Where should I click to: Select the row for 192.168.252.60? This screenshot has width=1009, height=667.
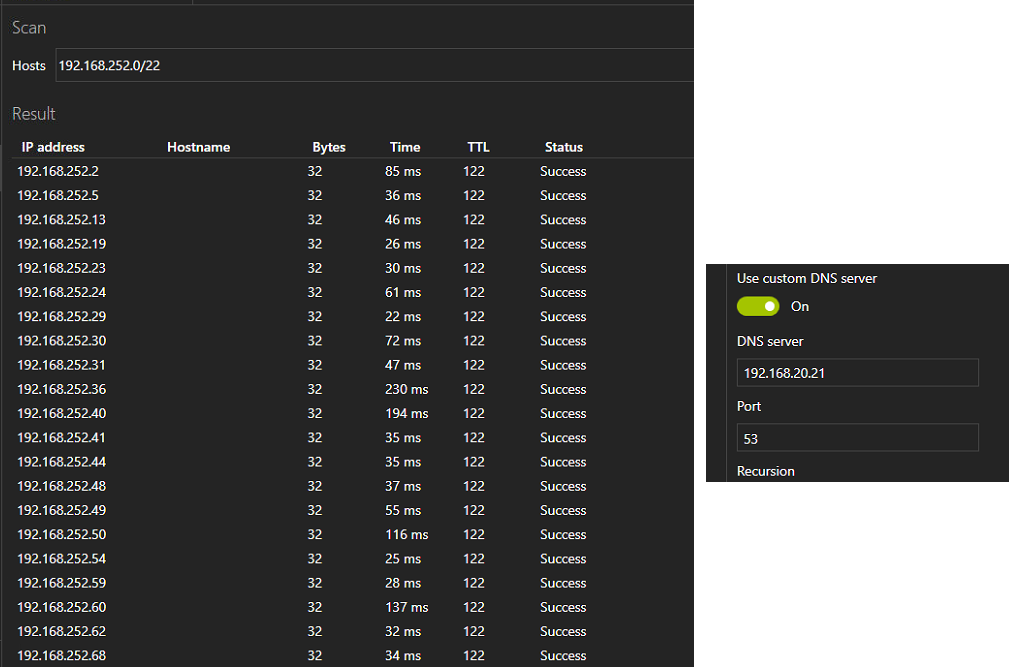point(352,607)
